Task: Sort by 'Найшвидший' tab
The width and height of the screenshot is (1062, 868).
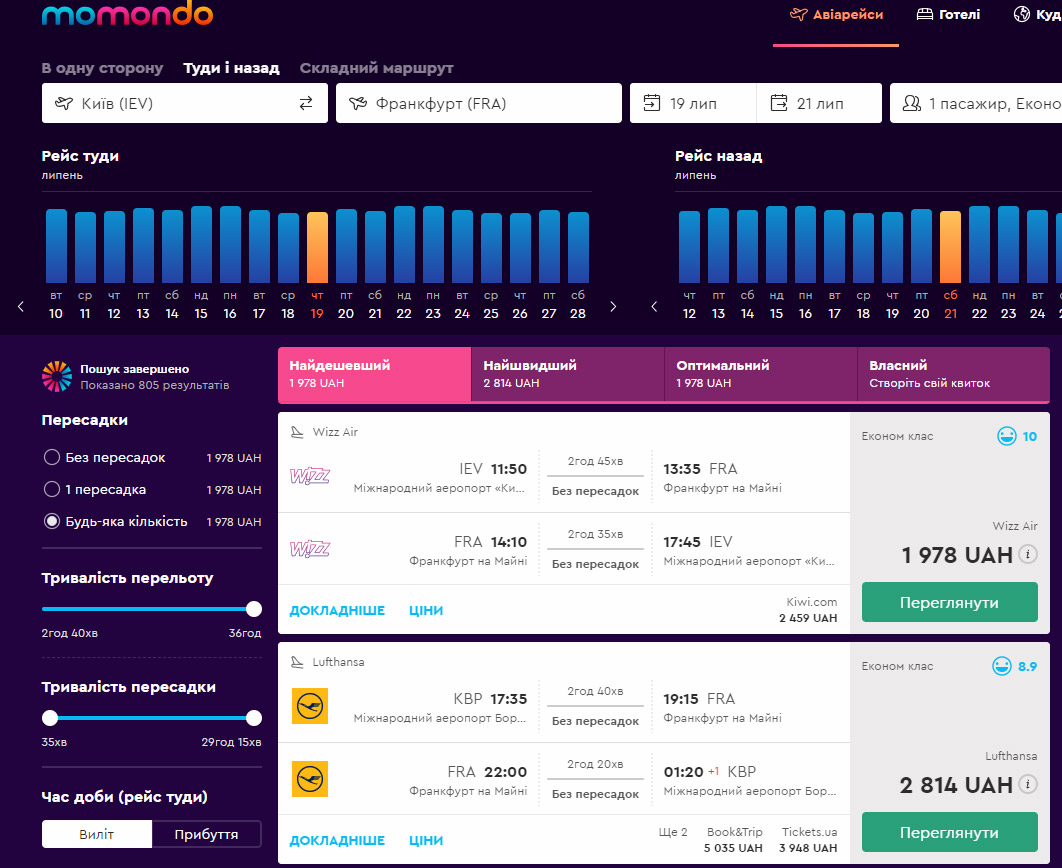Action: click(568, 374)
